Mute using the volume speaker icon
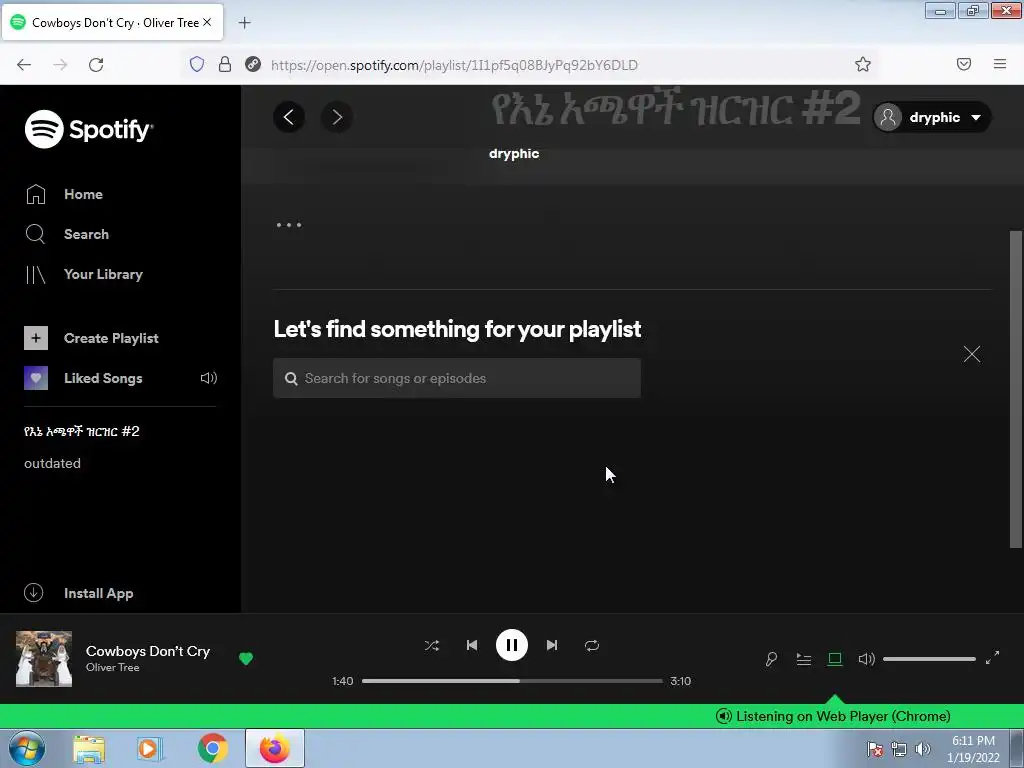The image size is (1024, 768). click(866, 659)
